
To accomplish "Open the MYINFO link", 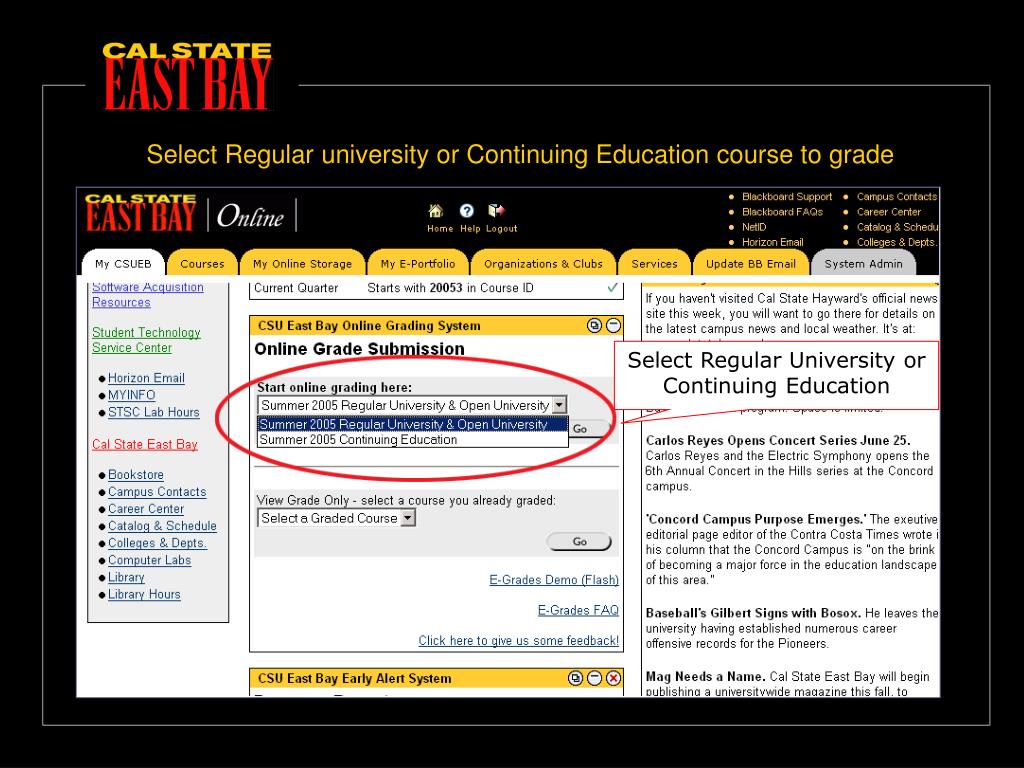I will (x=131, y=395).
